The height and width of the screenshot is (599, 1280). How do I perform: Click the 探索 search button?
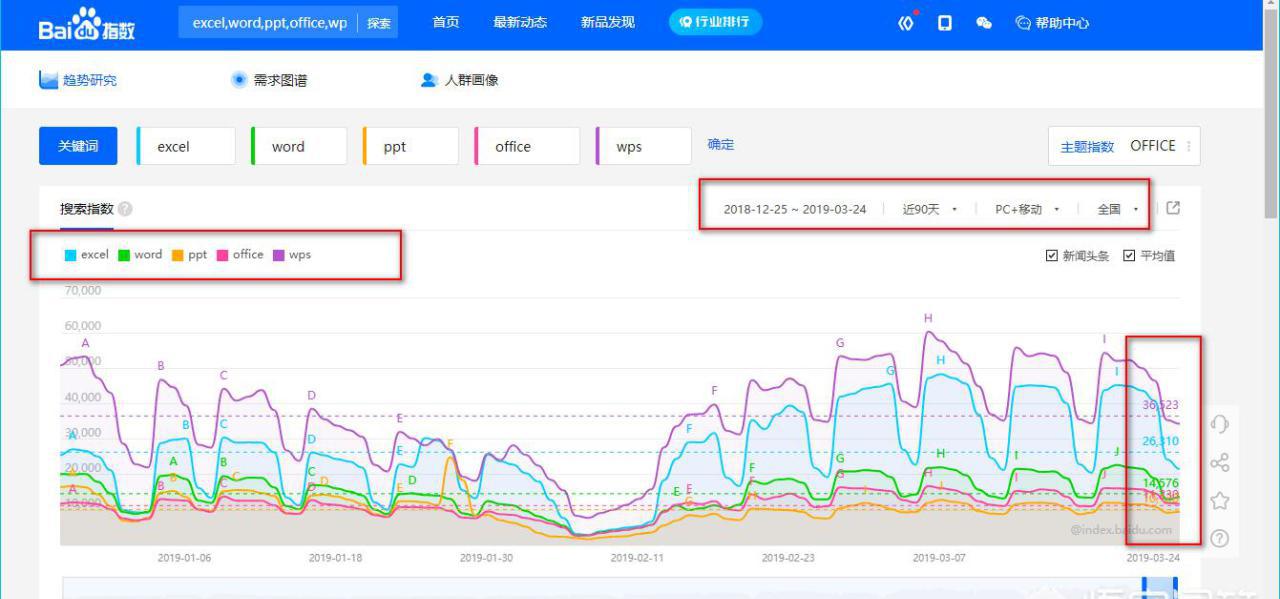pos(379,23)
